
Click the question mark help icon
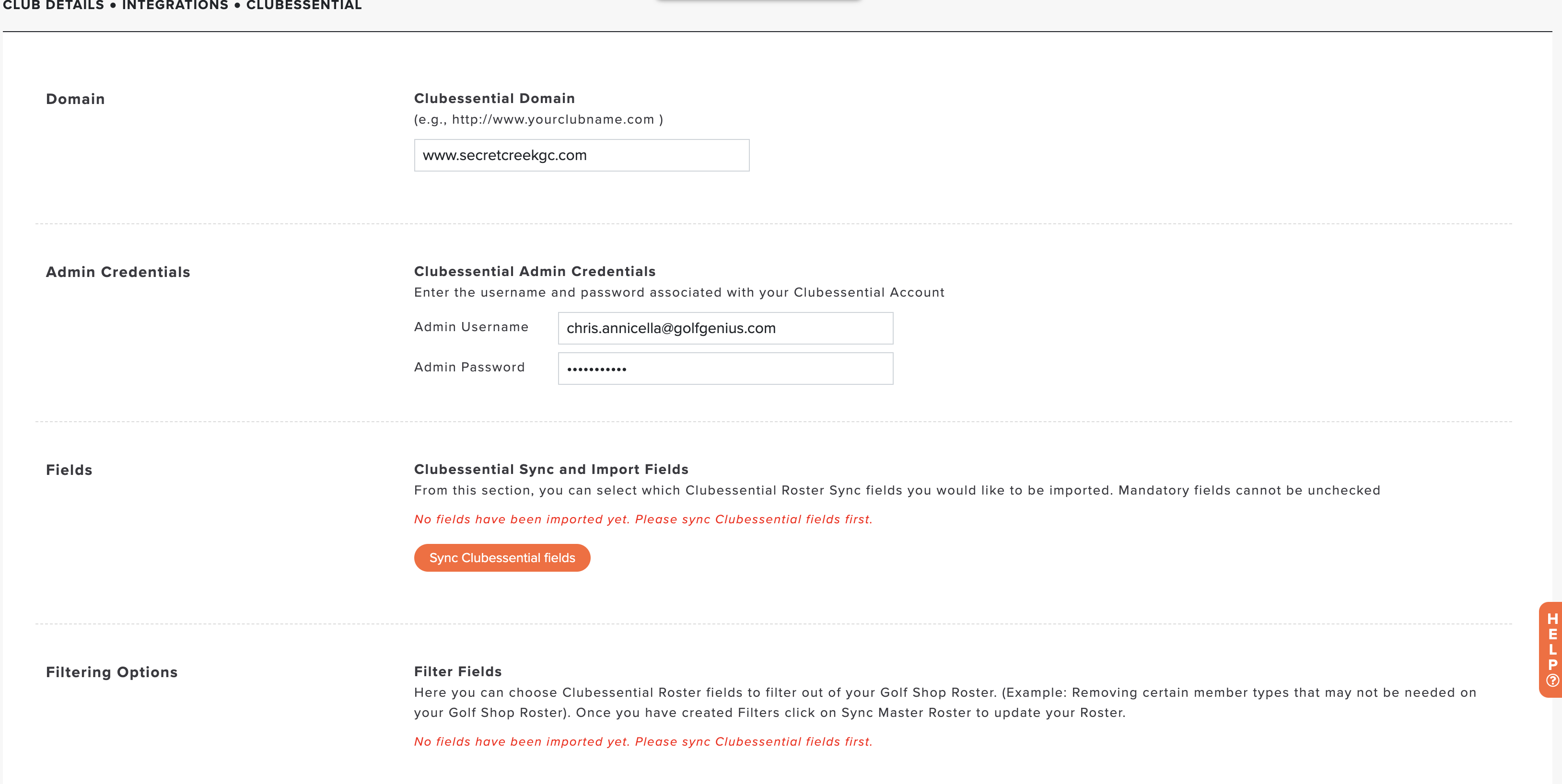click(1552, 680)
